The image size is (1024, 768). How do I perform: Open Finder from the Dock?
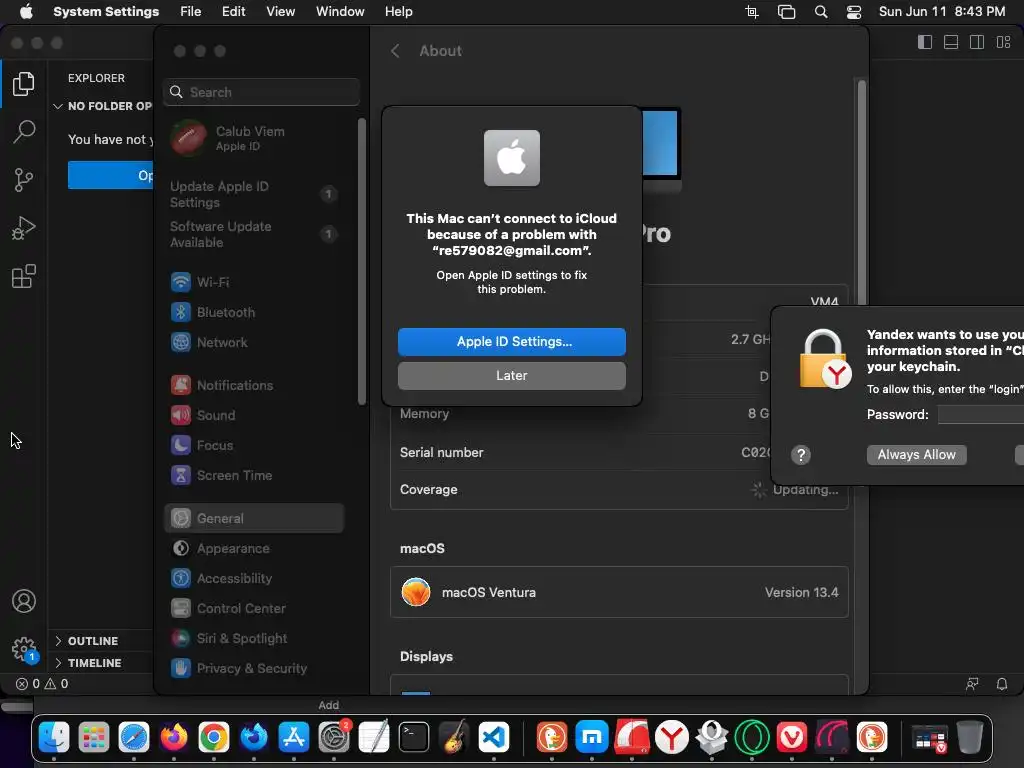[54, 738]
